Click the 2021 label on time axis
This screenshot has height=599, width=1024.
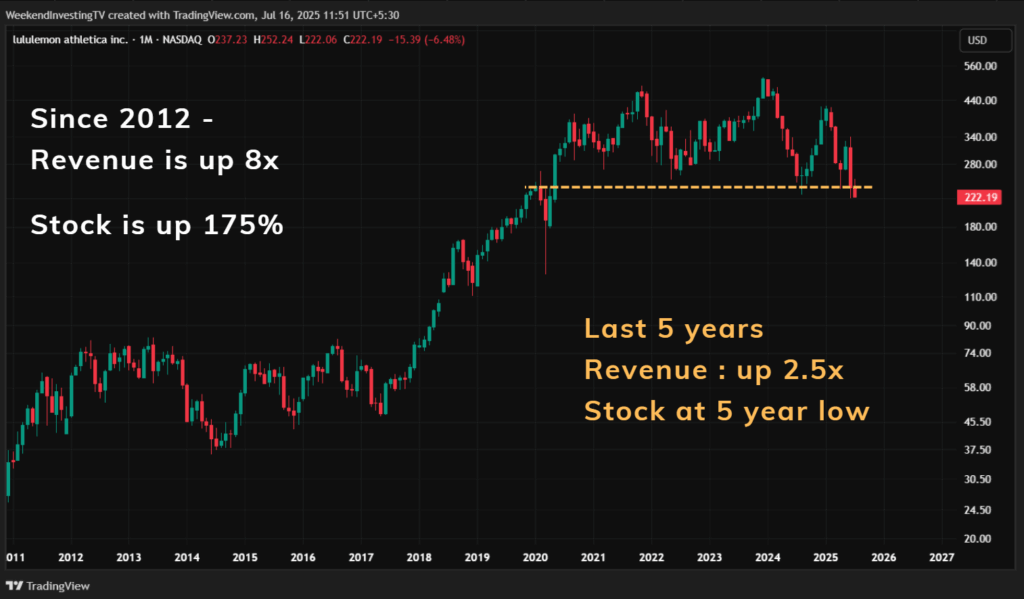click(x=594, y=557)
